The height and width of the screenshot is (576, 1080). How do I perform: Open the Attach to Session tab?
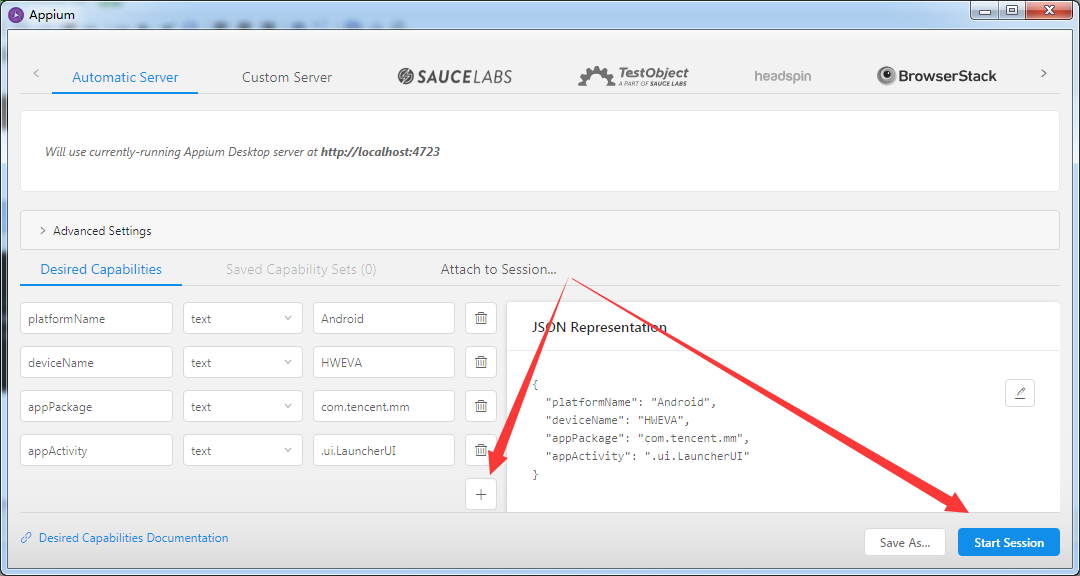498,269
